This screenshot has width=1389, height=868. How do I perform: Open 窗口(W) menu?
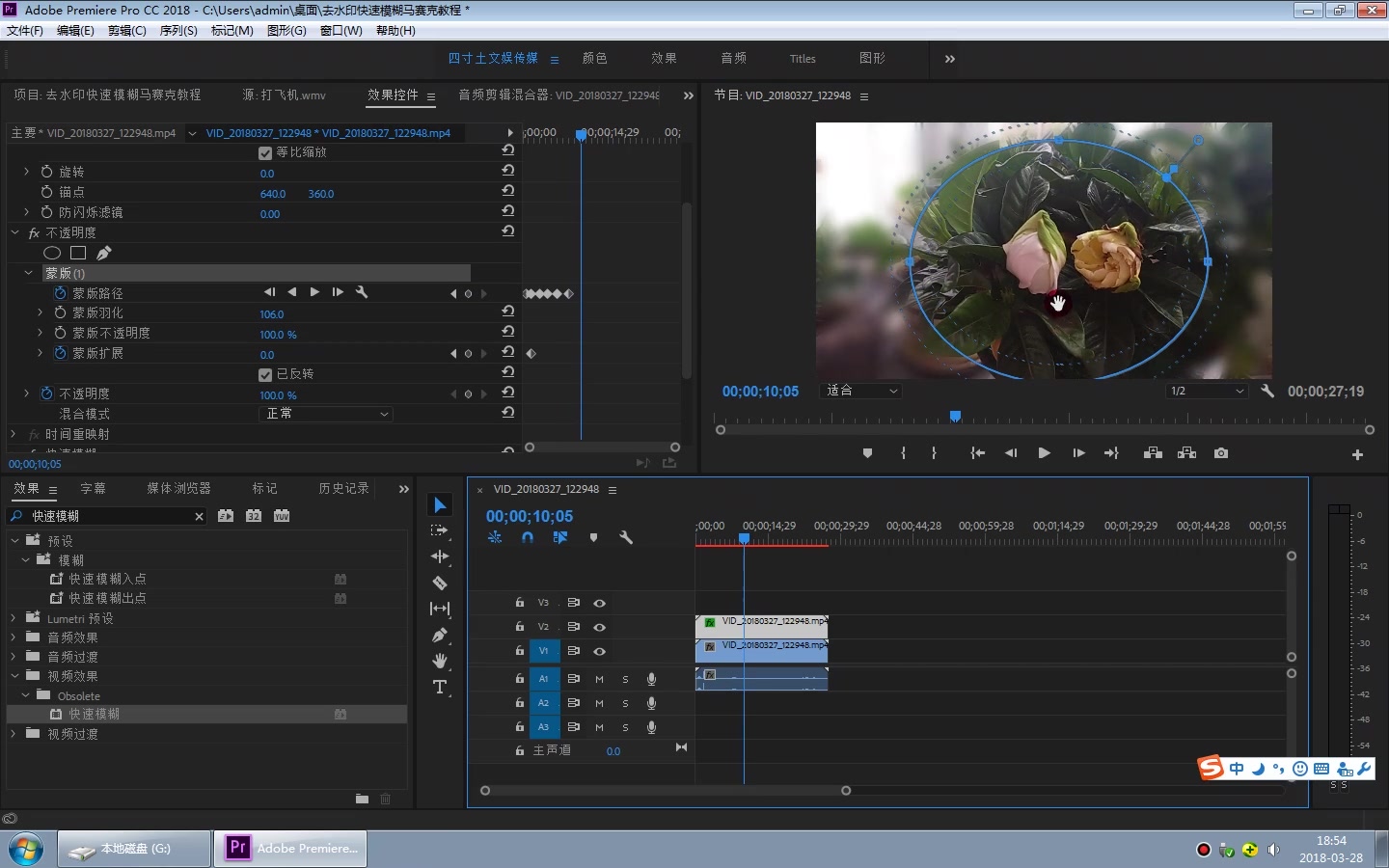coord(341,30)
